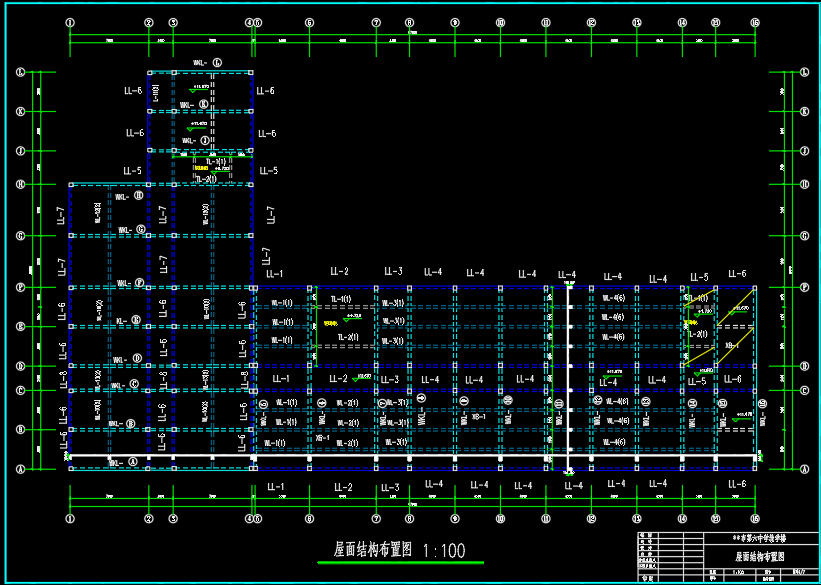Select vertical WKL- label with circled 10
This screenshot has height=585, width=821.
(x=508, y=410)
